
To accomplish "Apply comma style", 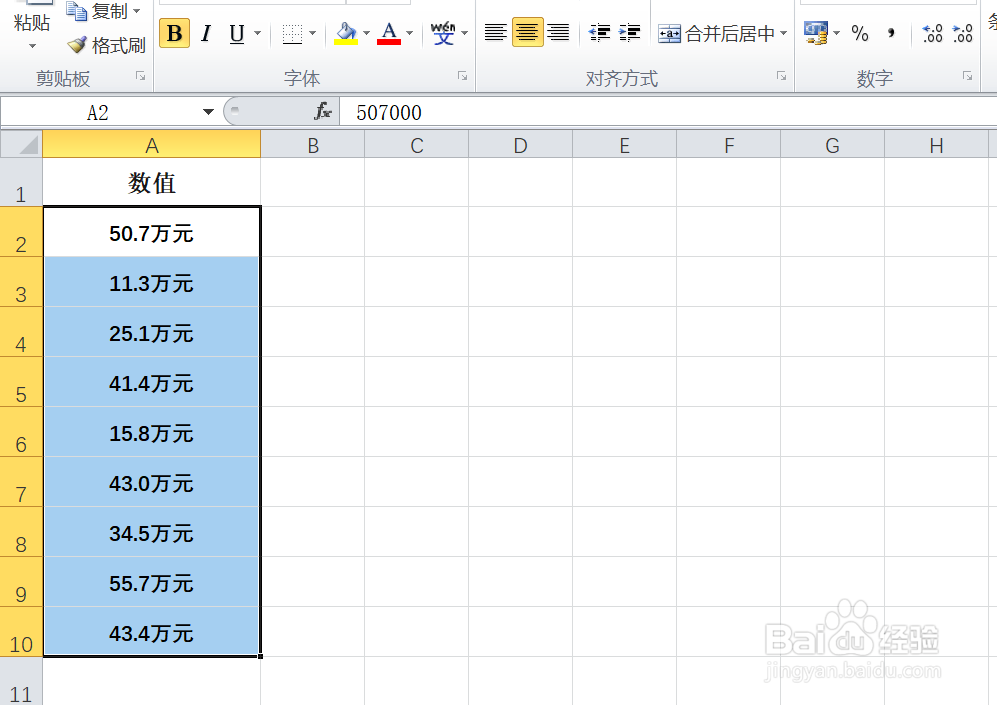I will [891, 33].
